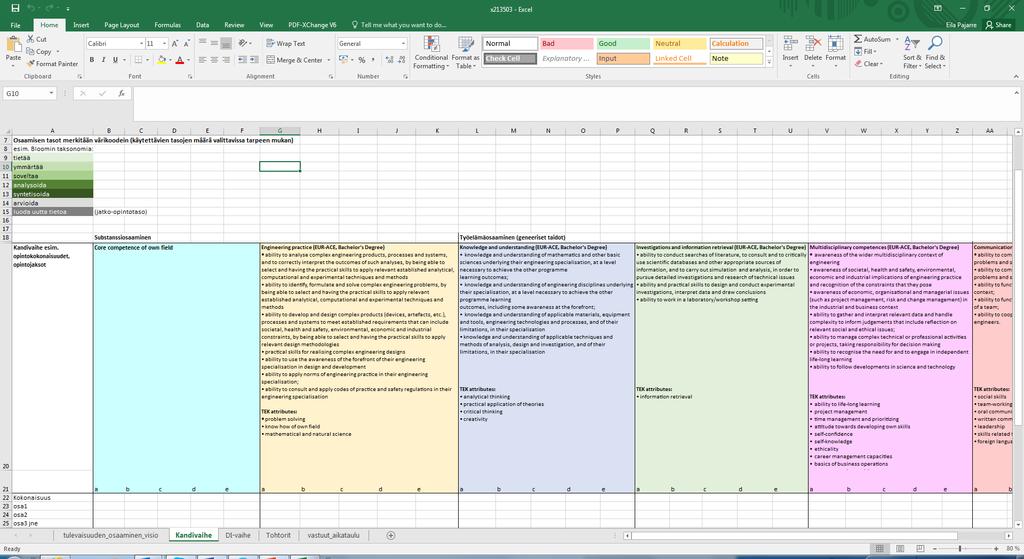Click Merge & Center button
The height and width of the screenshot is (559, 1024).
295,59
